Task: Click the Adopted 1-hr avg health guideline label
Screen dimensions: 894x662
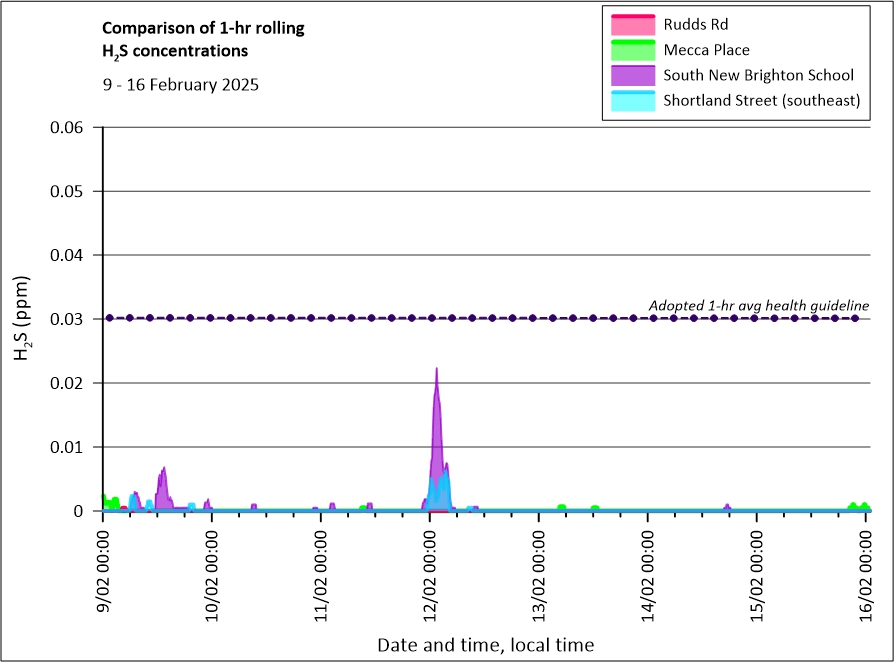Action: pos(758,305)
